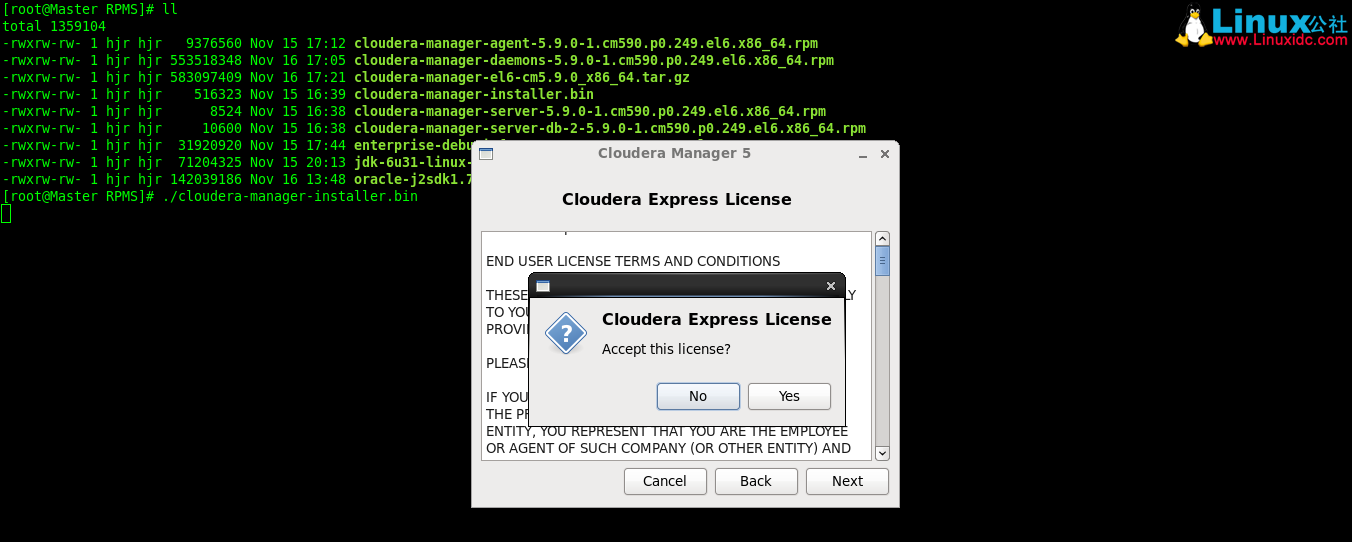This screenshot has height=542, width=1352.
Task: Click the Cancel button in installer
Action: point(665,481)
